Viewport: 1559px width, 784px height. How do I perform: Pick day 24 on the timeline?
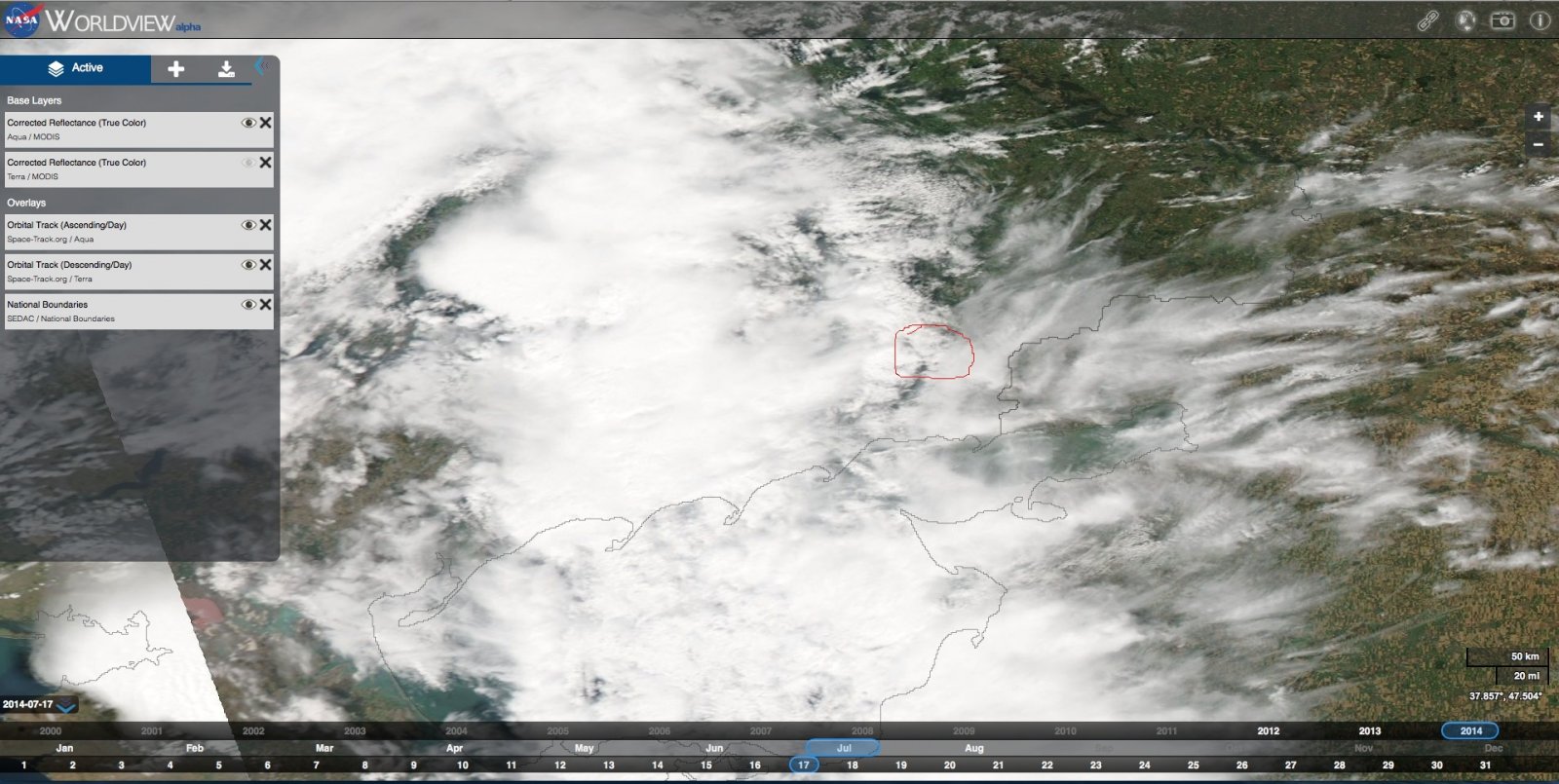point(1144,765)
